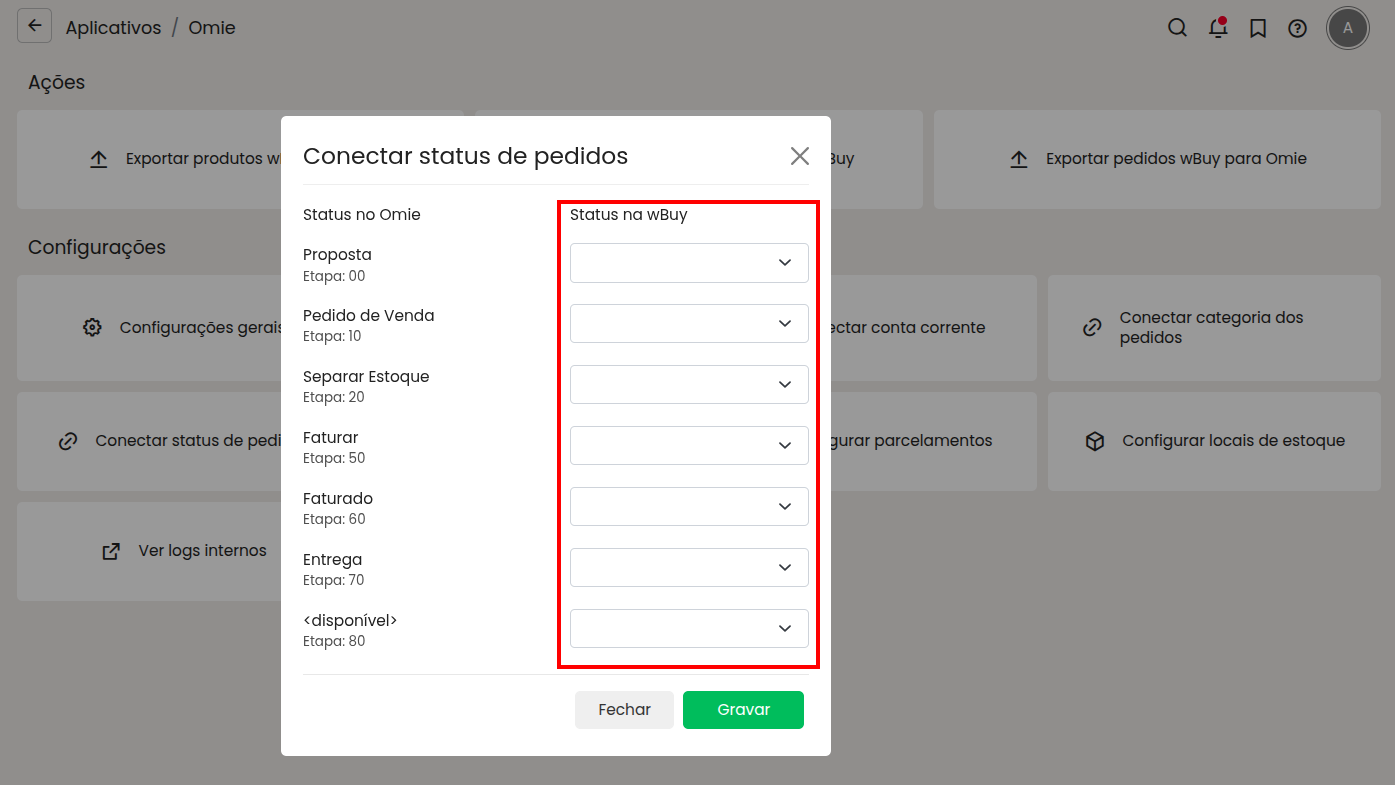Open the Entrega status dropdown

click(x=689, y=568)
